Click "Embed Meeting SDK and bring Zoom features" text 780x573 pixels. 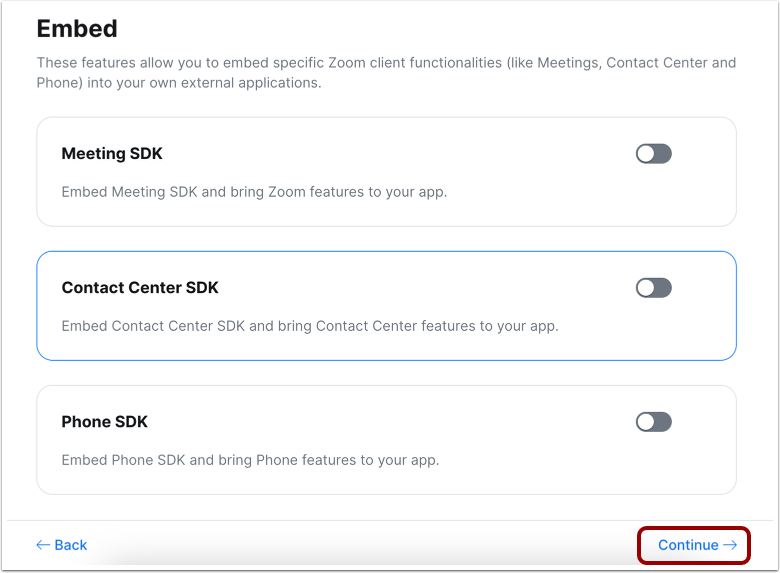pyautogui.click(x=254, y=192)
